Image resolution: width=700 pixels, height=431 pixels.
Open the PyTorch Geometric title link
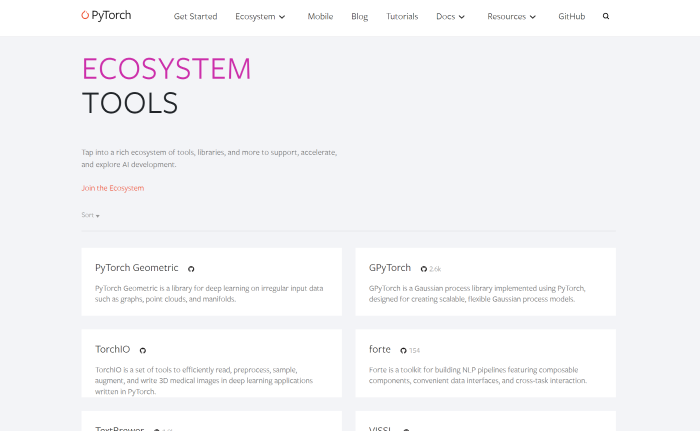pos(137,268)
